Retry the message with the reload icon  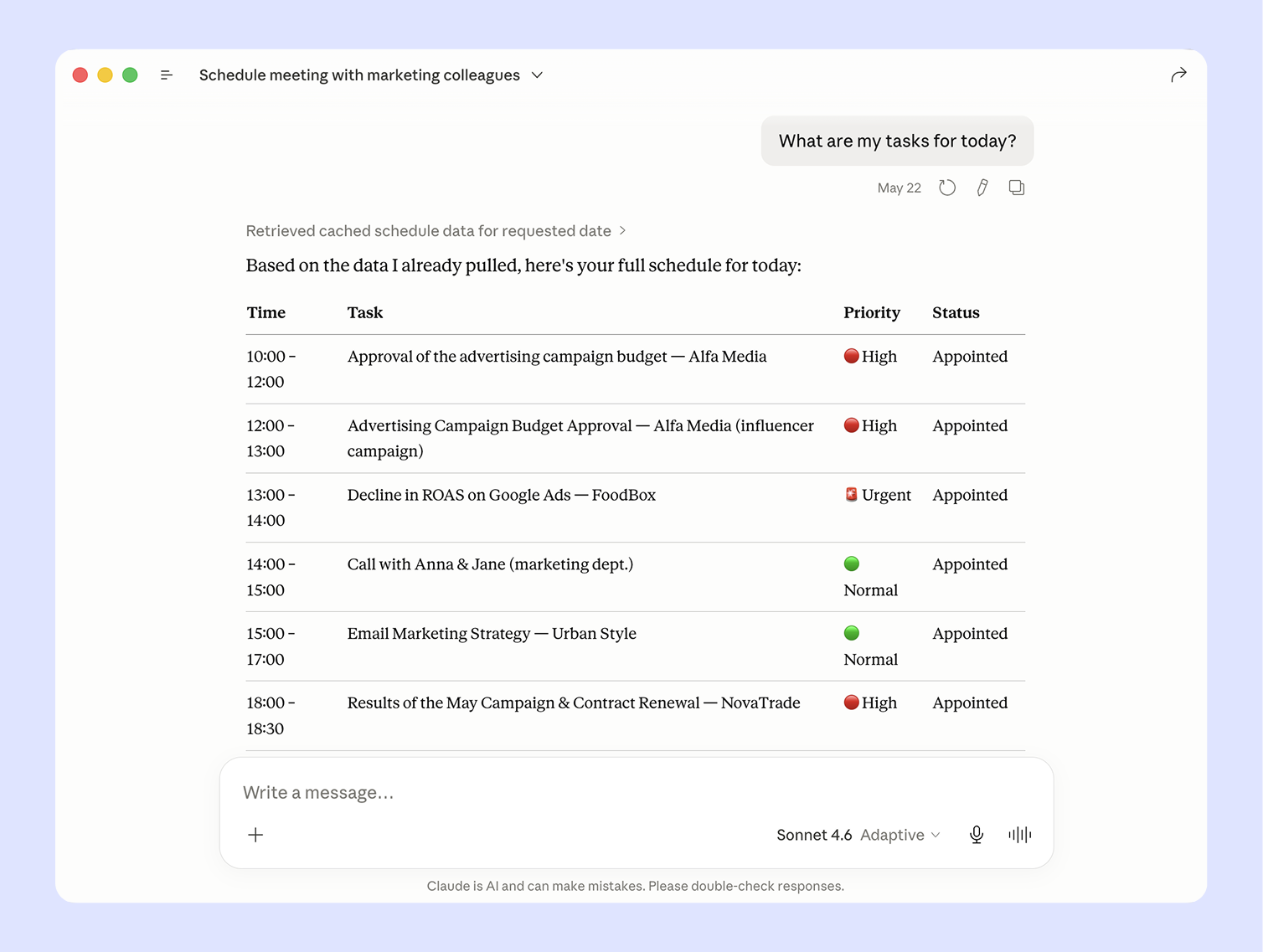point(947,188)
